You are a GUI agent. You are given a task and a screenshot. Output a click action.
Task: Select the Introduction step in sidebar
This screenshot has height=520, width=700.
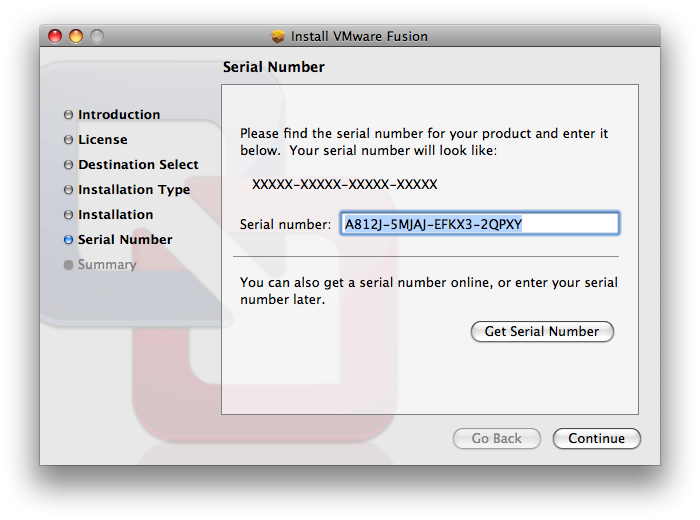pos(112,115)
